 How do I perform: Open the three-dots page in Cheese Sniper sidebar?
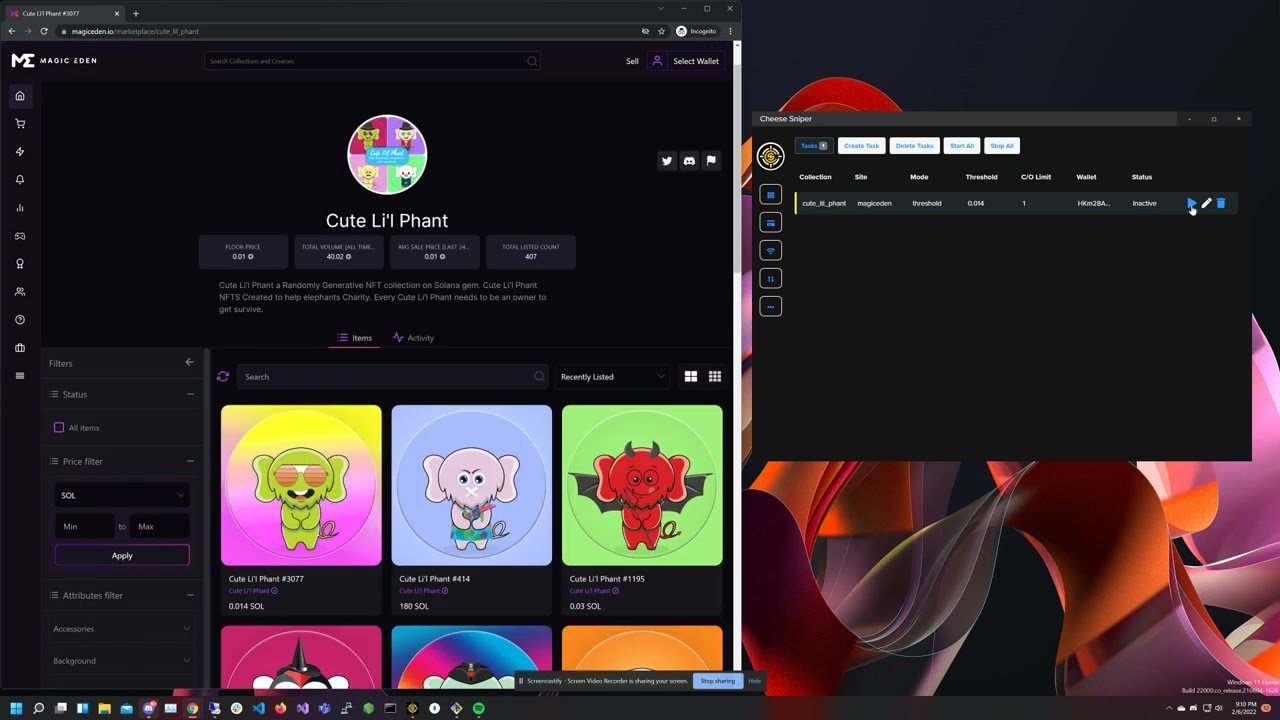(x=770, y=306)
